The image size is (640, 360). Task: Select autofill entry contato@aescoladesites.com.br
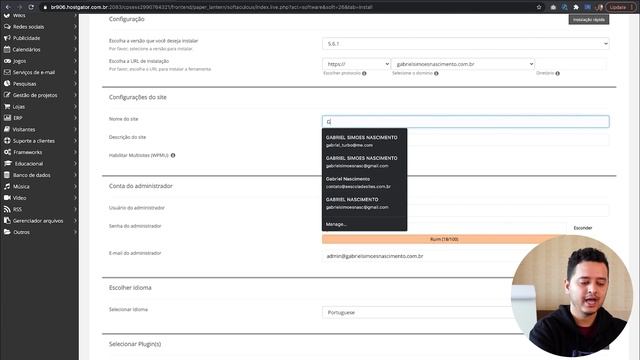[364, 182]
